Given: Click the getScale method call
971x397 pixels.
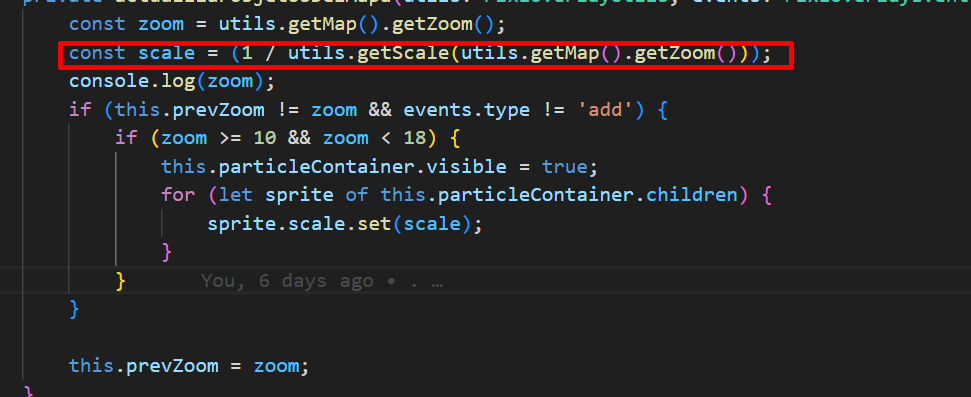Looking at the screenshot, I should tap(404, 54).
